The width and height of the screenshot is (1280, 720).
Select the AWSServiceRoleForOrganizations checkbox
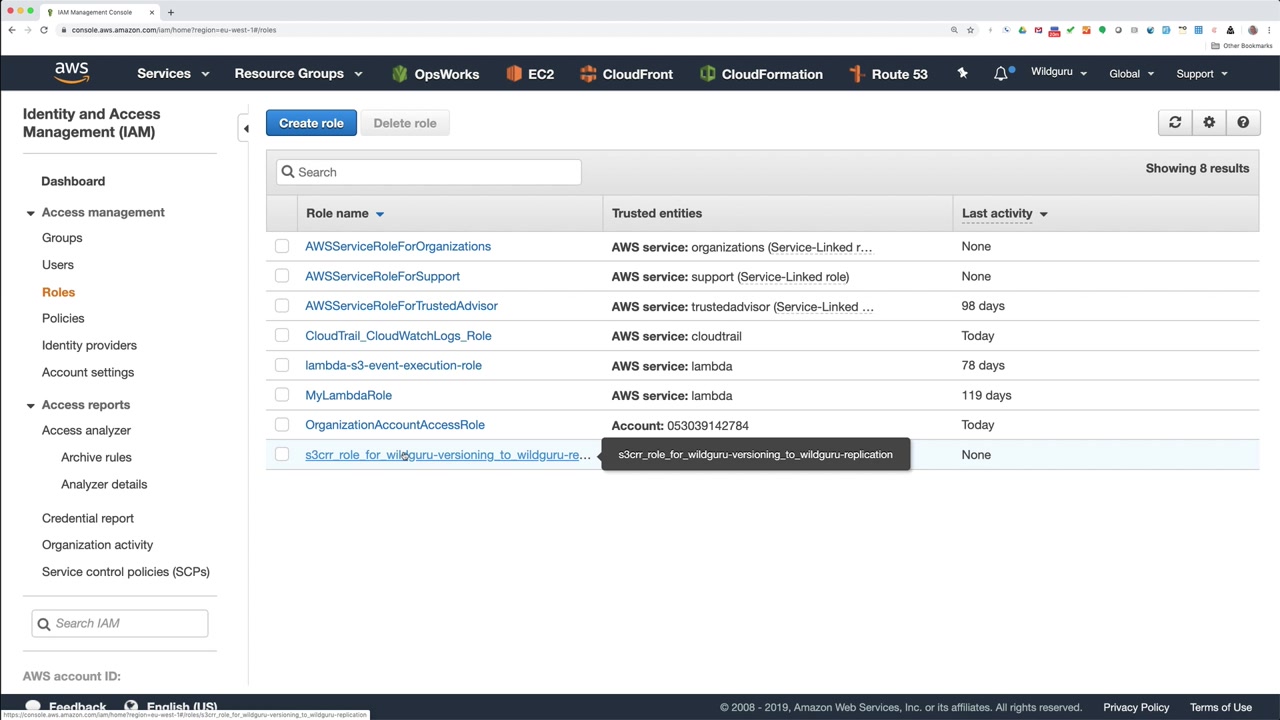point(282,246)
